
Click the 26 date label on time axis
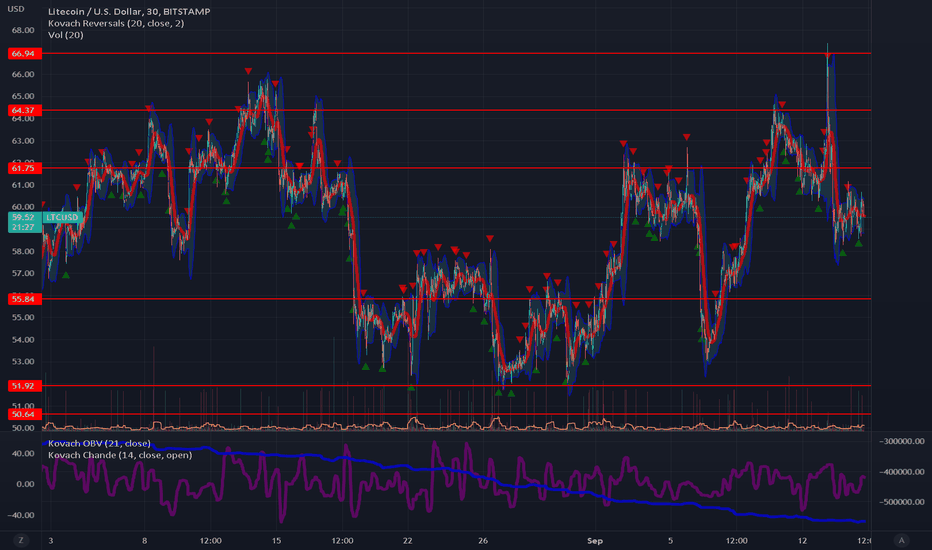pos(483,540)
